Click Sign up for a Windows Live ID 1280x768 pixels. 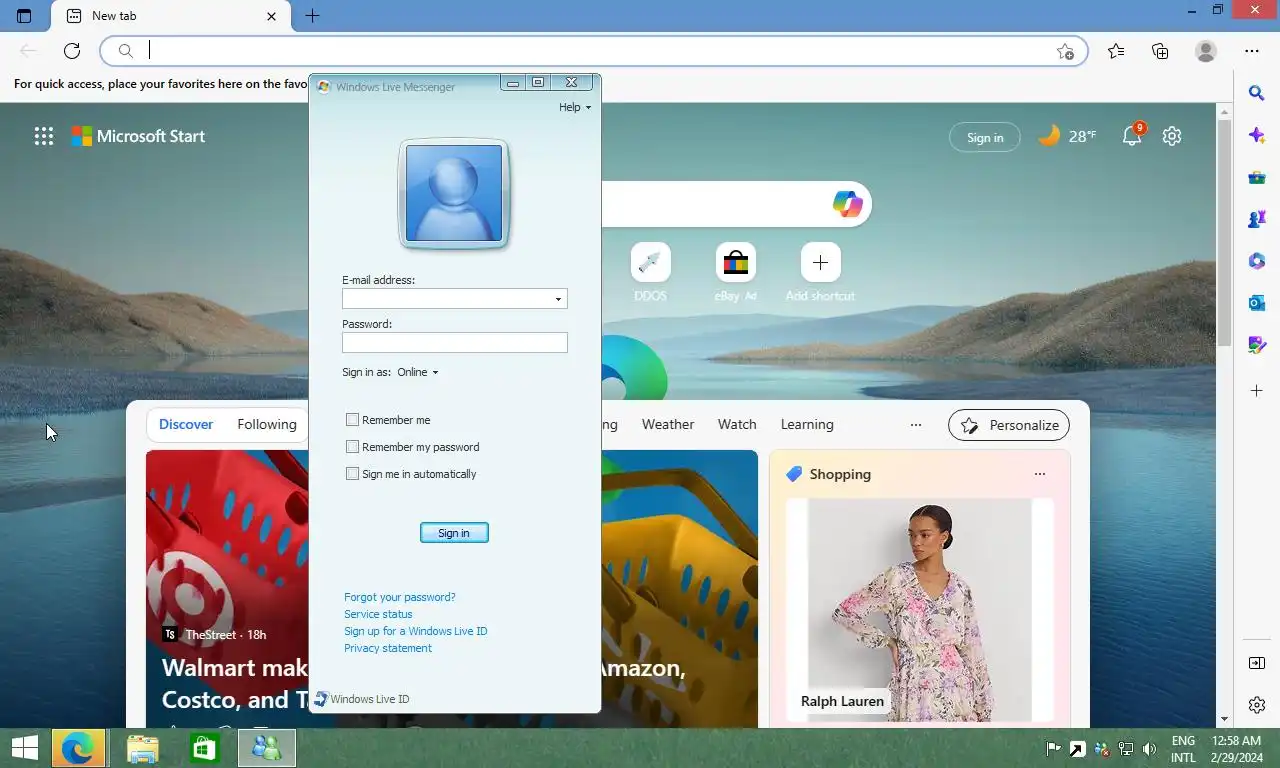pyautogui.click(x=416, y=631)
